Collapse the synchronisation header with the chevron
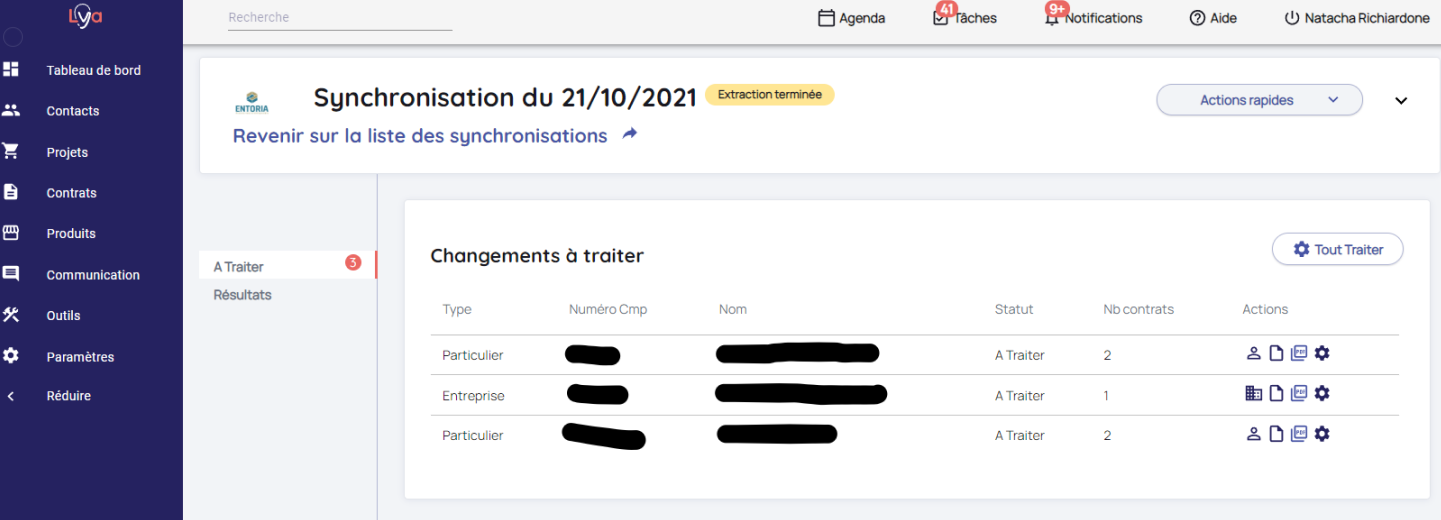The height and width of the screenshot is (520, 1441). 1401,101
